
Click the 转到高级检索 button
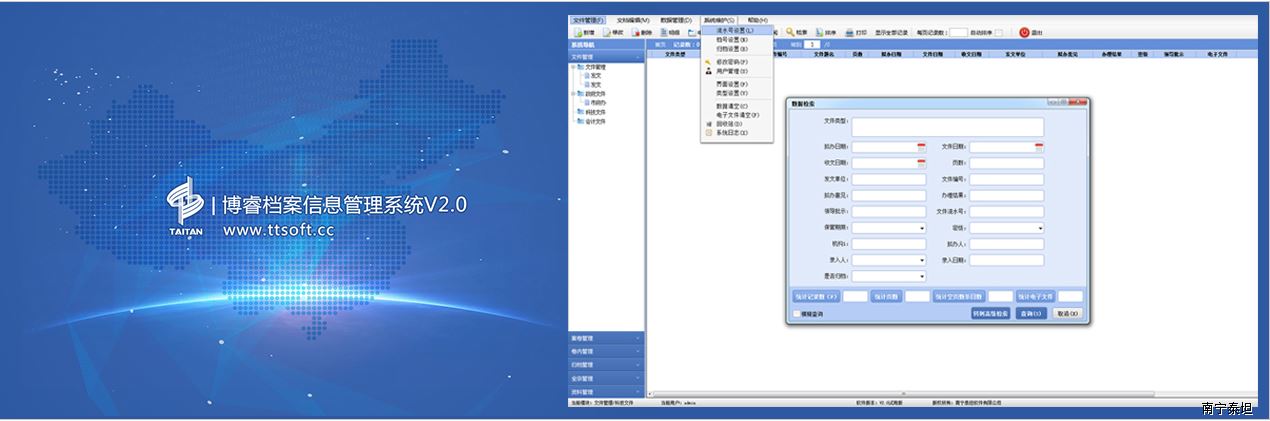[x=991, y=314]
